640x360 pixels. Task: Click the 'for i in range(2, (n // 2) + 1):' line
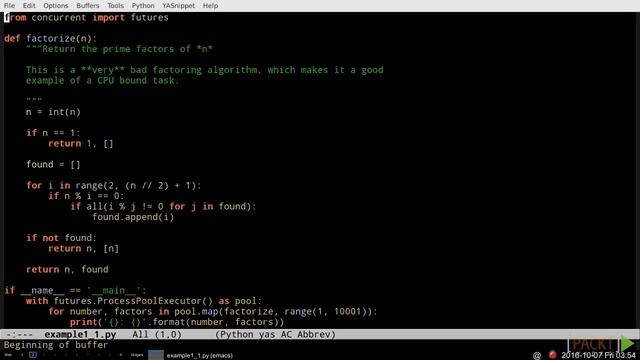[113, 185]
